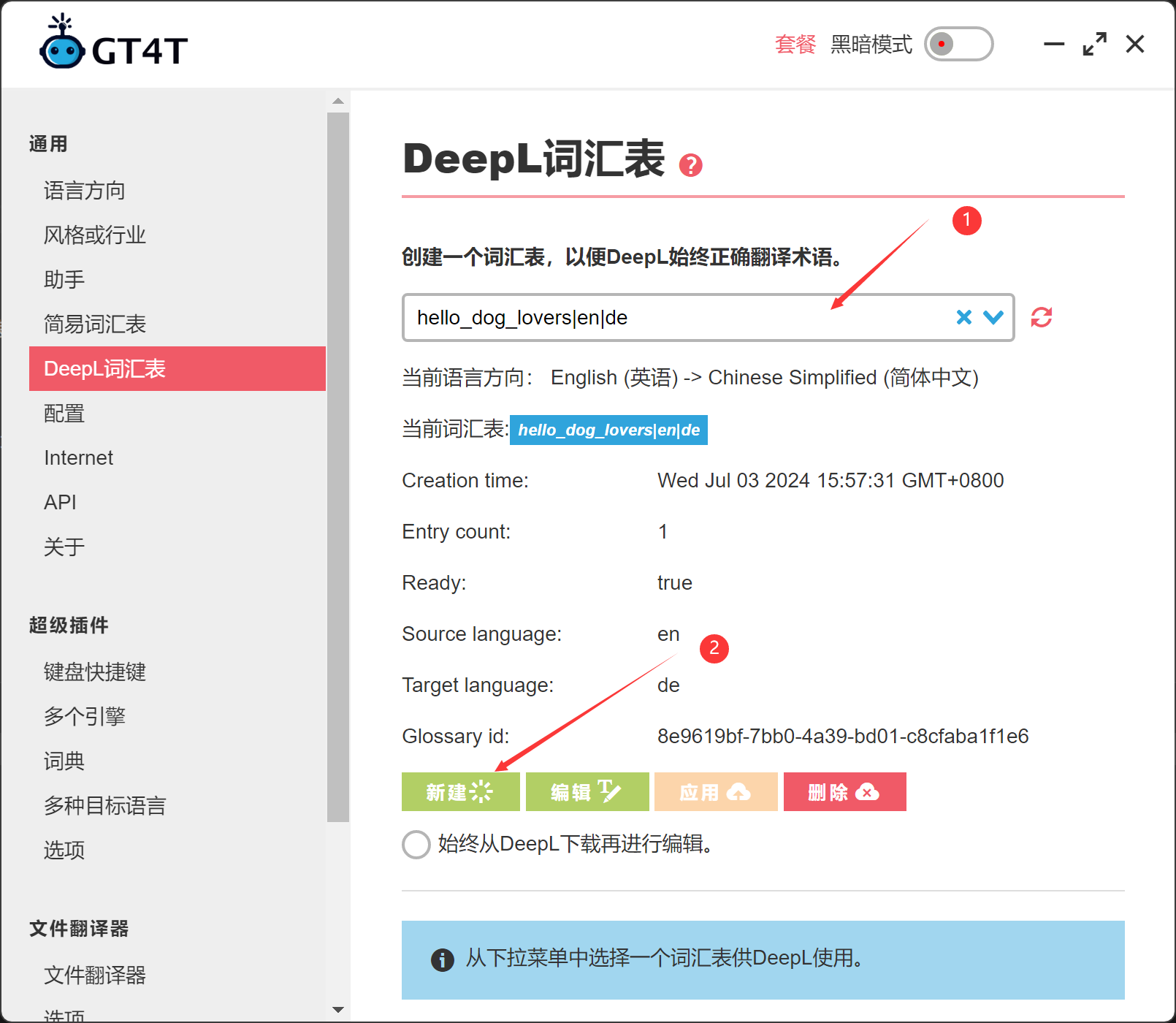Select 始终从DeepL下载再进行编辑 radio option

416,845
